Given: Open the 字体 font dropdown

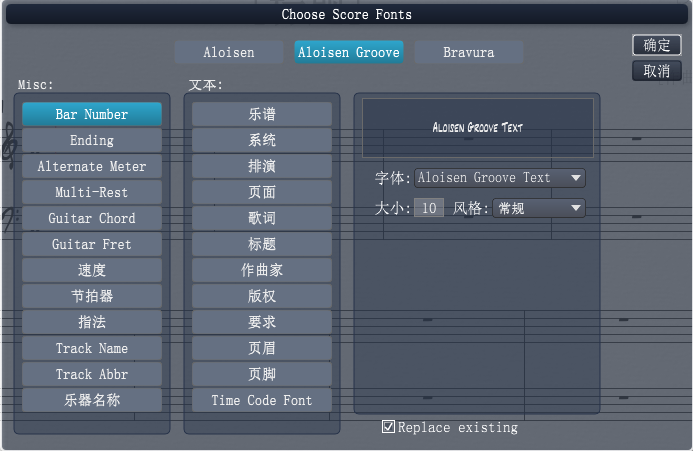Looking at the screenshot, I should pyautogui.click(x=499, y=178).
